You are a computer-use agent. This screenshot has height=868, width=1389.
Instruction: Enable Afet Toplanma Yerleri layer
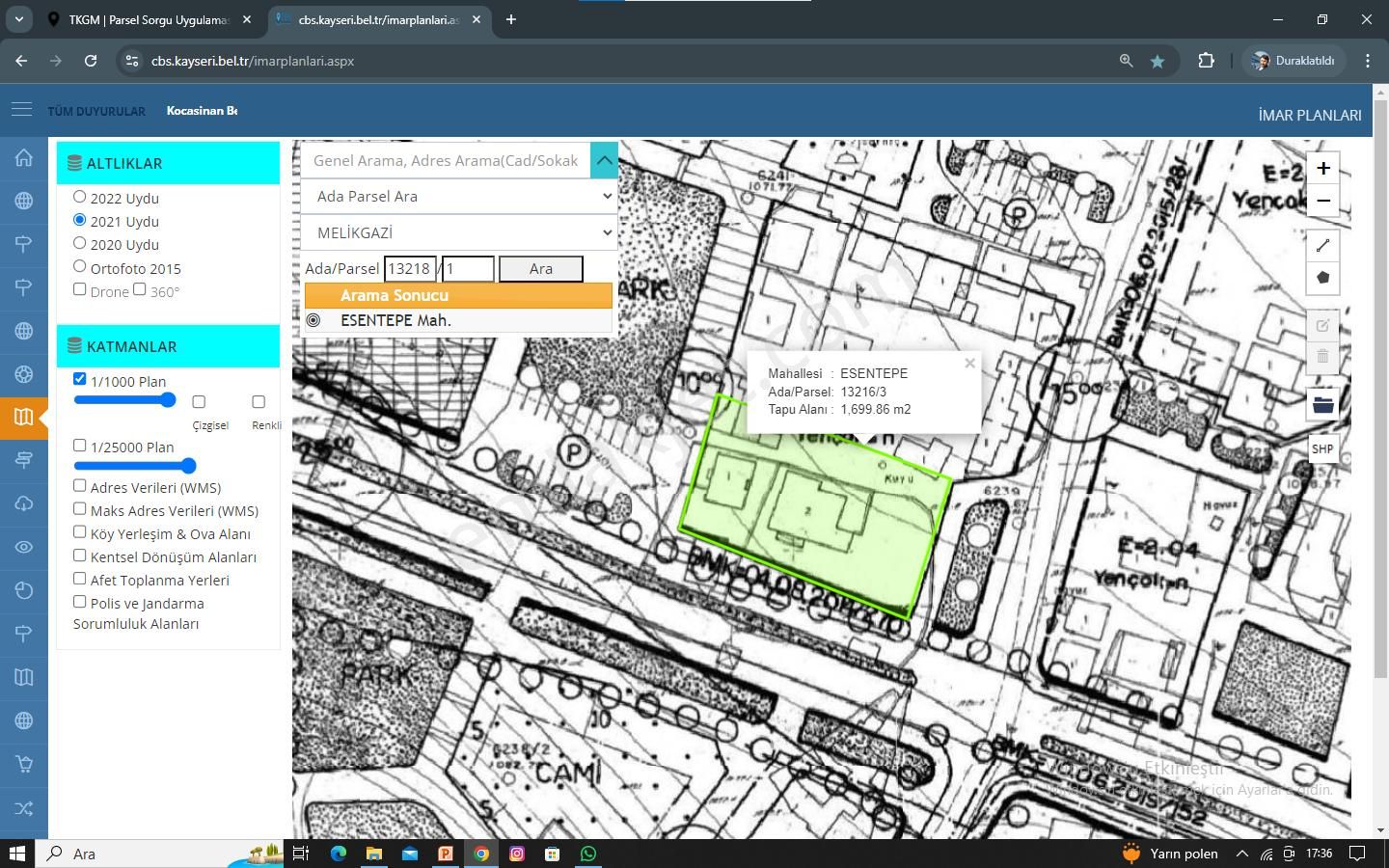tap(80, 579)
